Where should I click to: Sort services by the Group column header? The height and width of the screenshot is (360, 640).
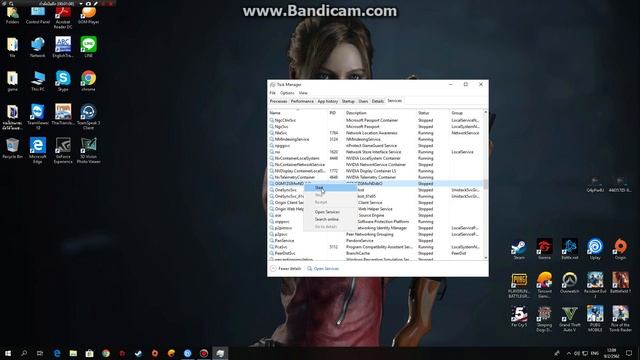click(x=466, y=113)
